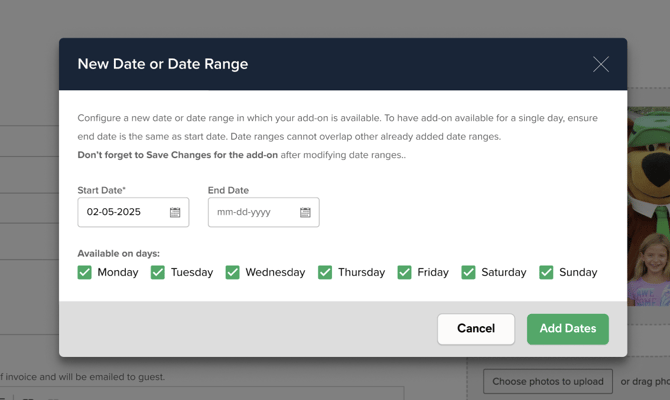The height and width of the screenshot is (400, 670).
Task: Uncheck Thursday availability
Action: 325,272
